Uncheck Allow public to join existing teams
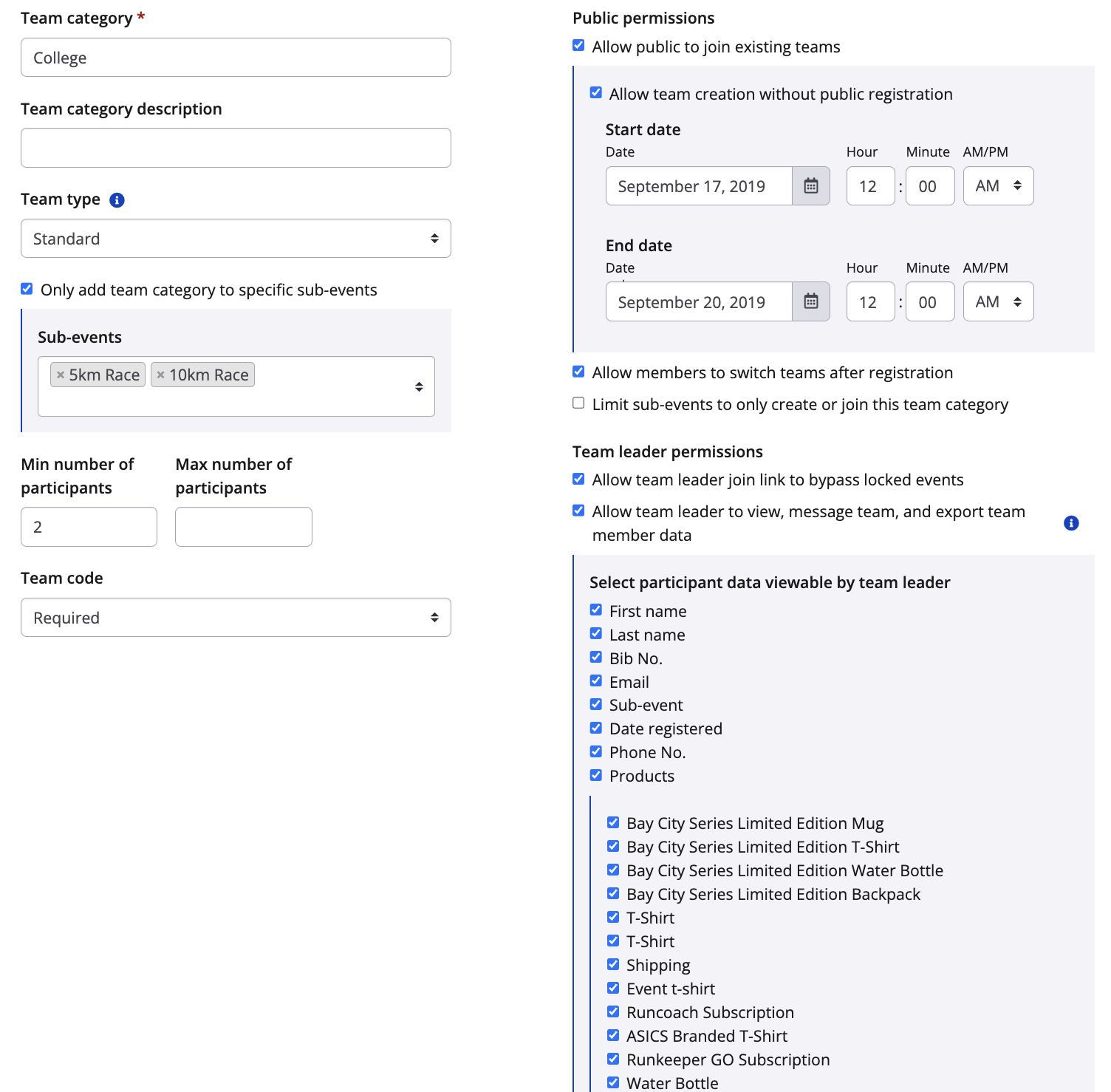The width and height of the screenshot is (1111, 1092). 578,46
